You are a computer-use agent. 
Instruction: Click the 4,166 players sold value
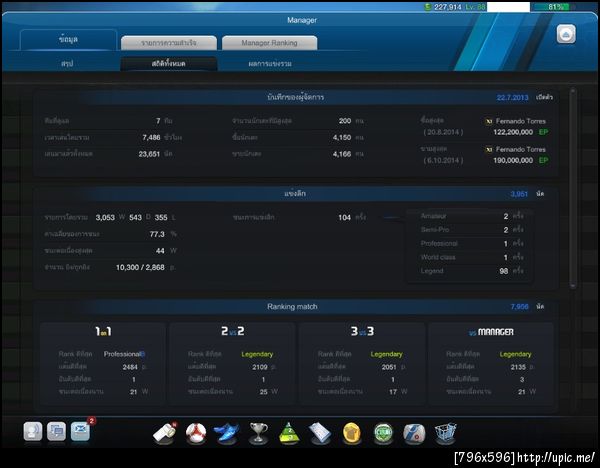(x=342, y=154)
